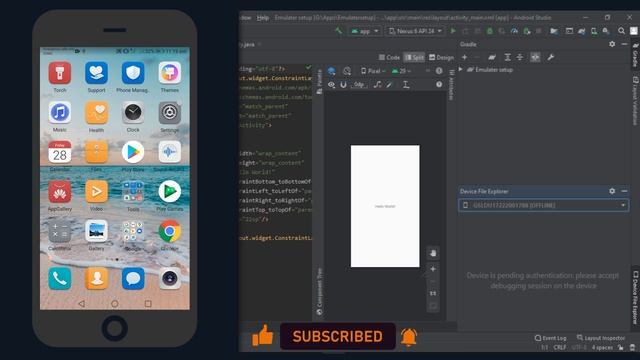The height and width of the screenshot is (360, 640).
Task: Click Collapse All in Gradle toolbar
Action: 520,58
